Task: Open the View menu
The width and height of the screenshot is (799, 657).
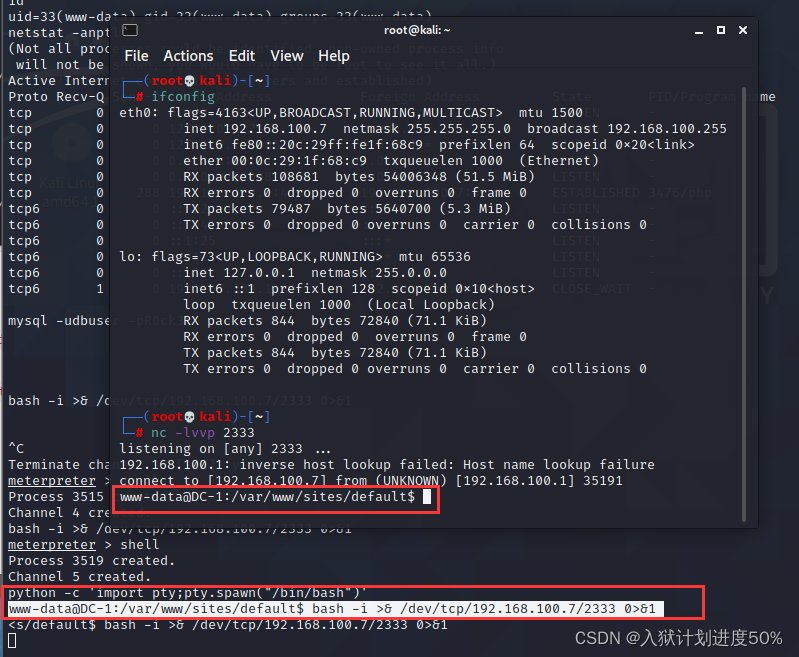Action: [286, 56]
